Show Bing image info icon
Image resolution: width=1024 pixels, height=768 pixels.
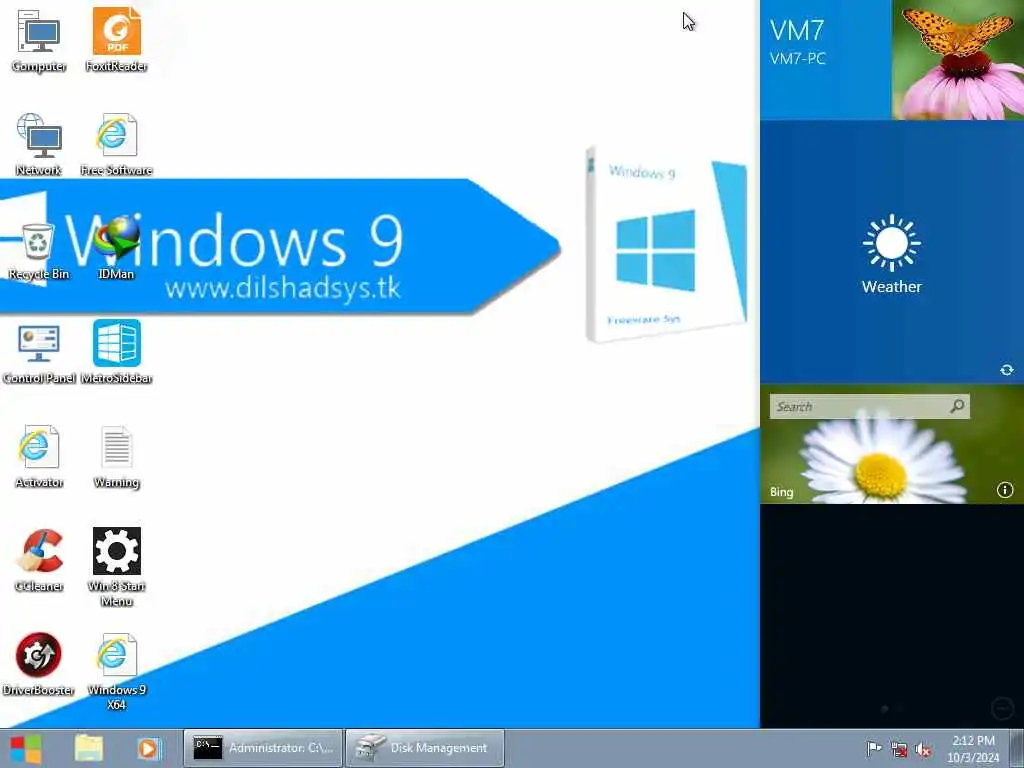[x=1004, y=490]
